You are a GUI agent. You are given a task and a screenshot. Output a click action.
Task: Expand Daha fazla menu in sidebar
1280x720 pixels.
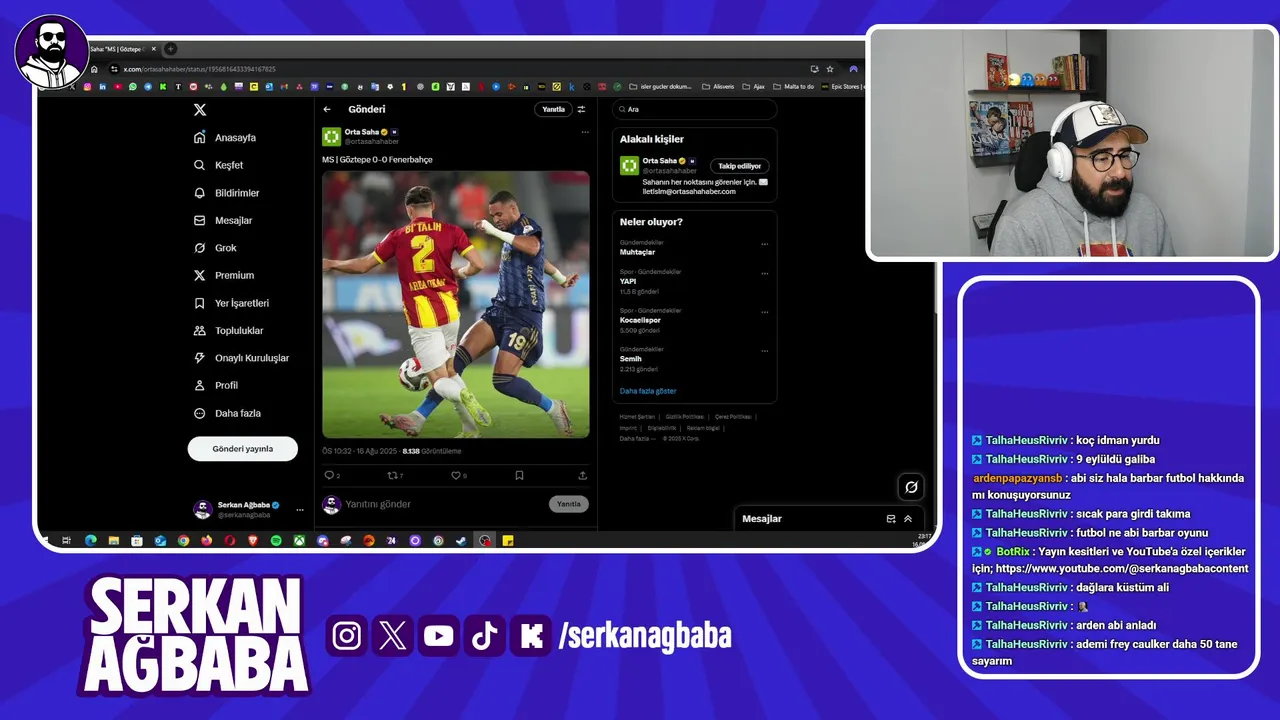pos(227,413)
